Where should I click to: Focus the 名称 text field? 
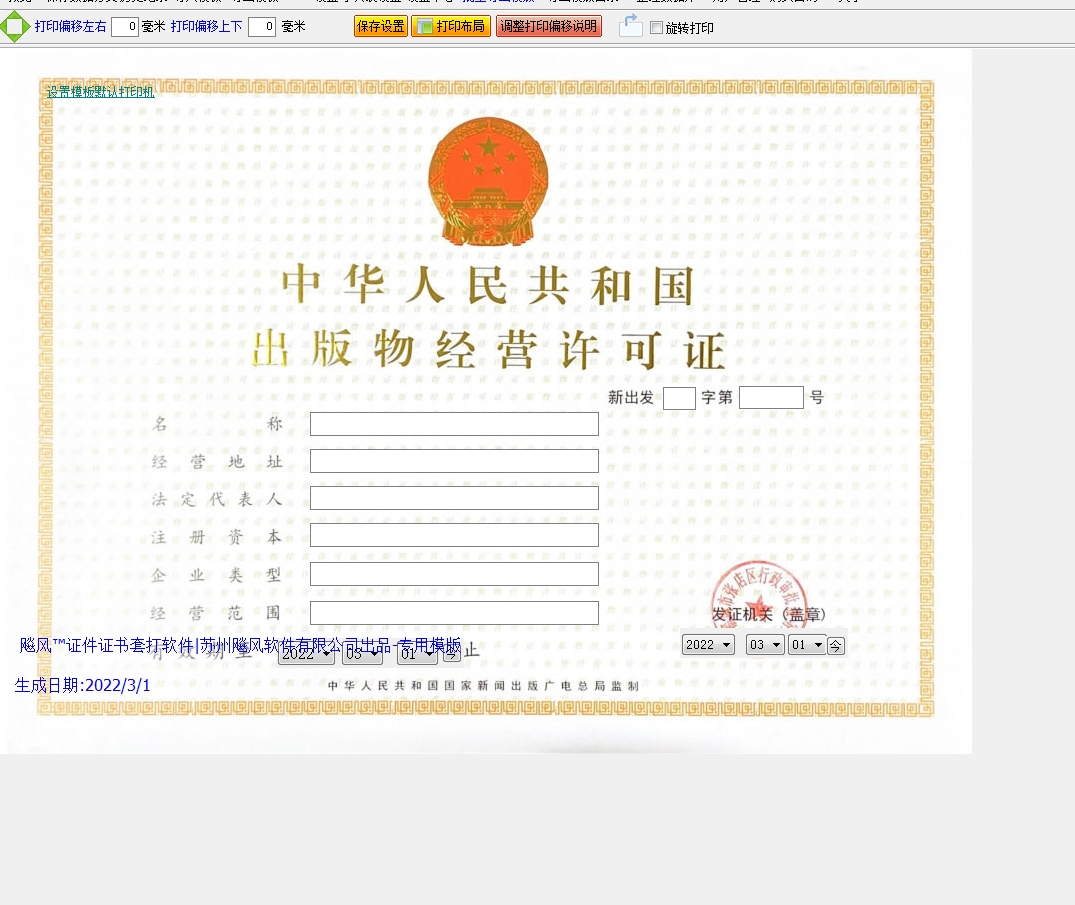454,424
